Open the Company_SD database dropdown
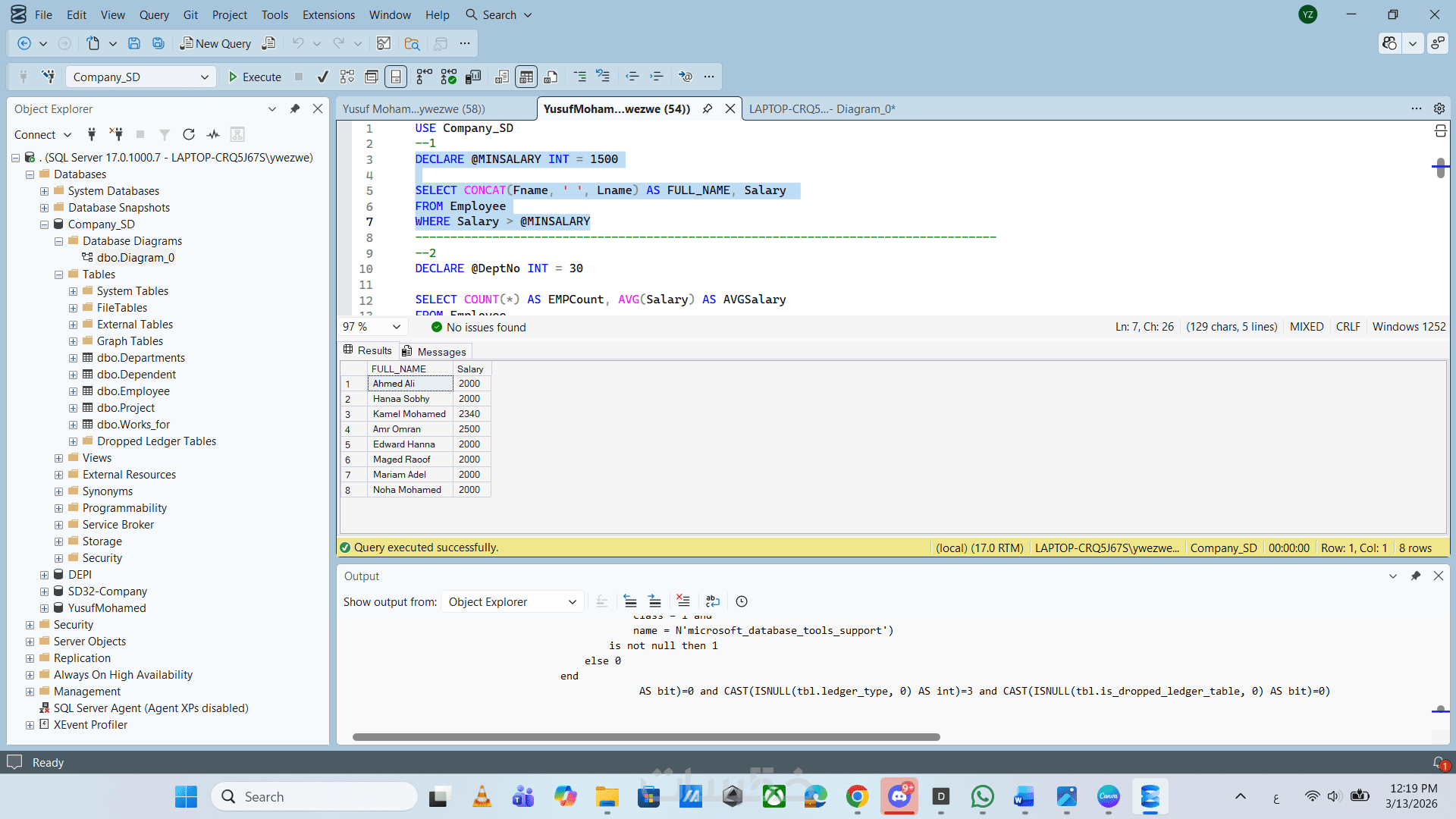The width and height of the screenshot is (1456, 819). tap(204, 77)
